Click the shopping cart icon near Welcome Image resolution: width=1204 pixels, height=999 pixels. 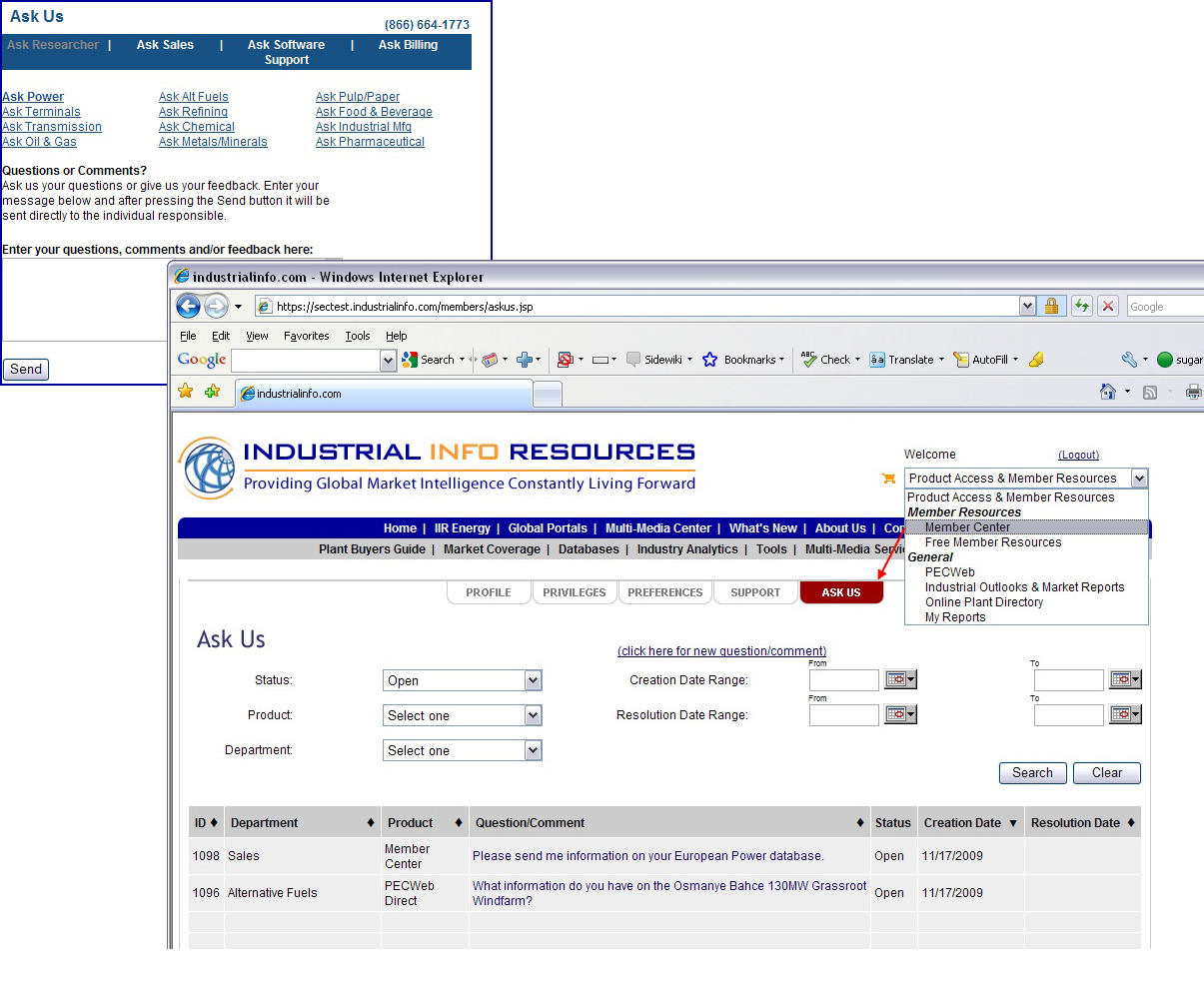tap(886, 479)
